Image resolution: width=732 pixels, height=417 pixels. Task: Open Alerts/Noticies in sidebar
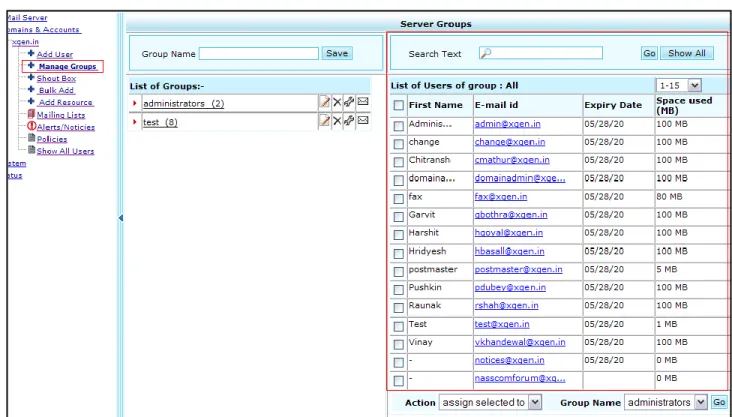(66, 127)
